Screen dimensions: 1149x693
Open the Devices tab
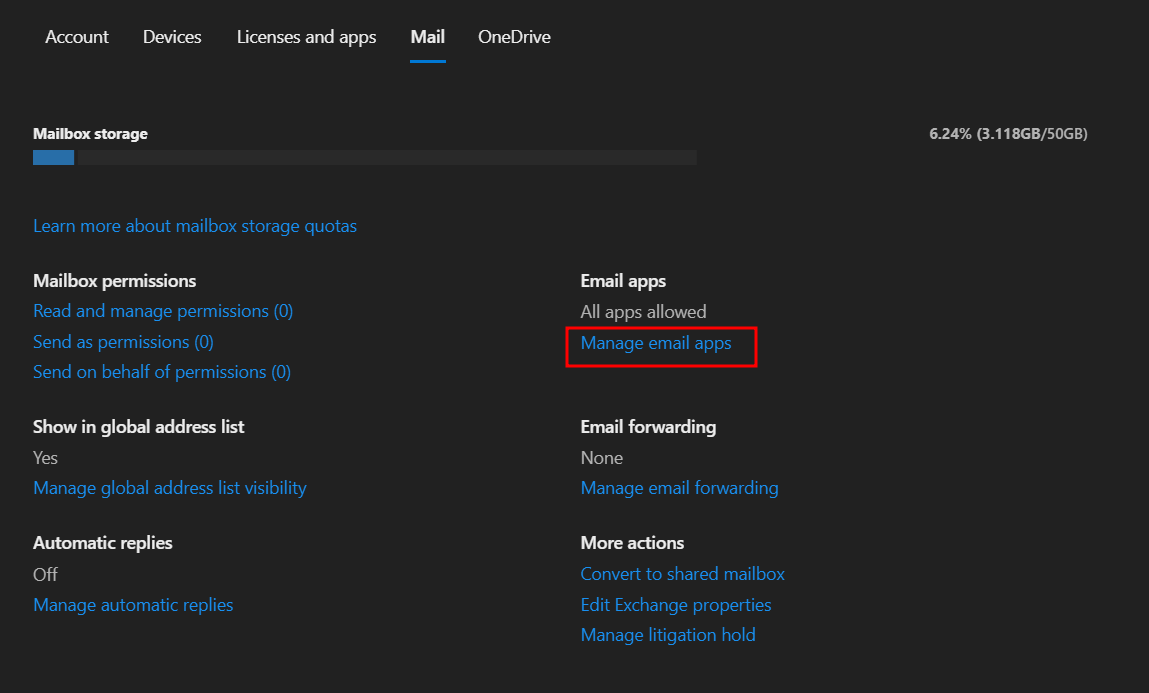pyautogui.click(x=172, y=37)
